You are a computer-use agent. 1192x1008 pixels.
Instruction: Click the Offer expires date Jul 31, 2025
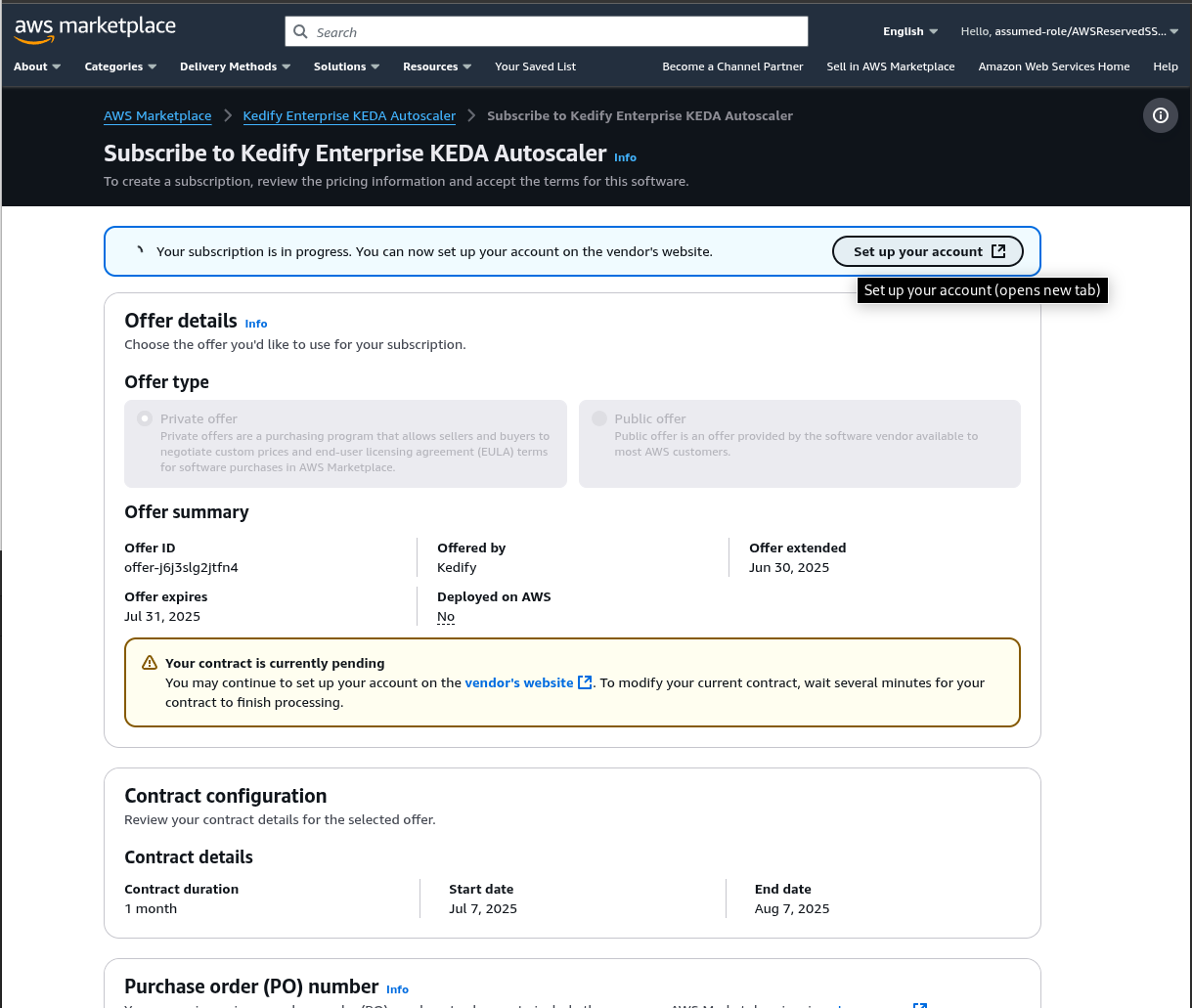coord(162,616)
